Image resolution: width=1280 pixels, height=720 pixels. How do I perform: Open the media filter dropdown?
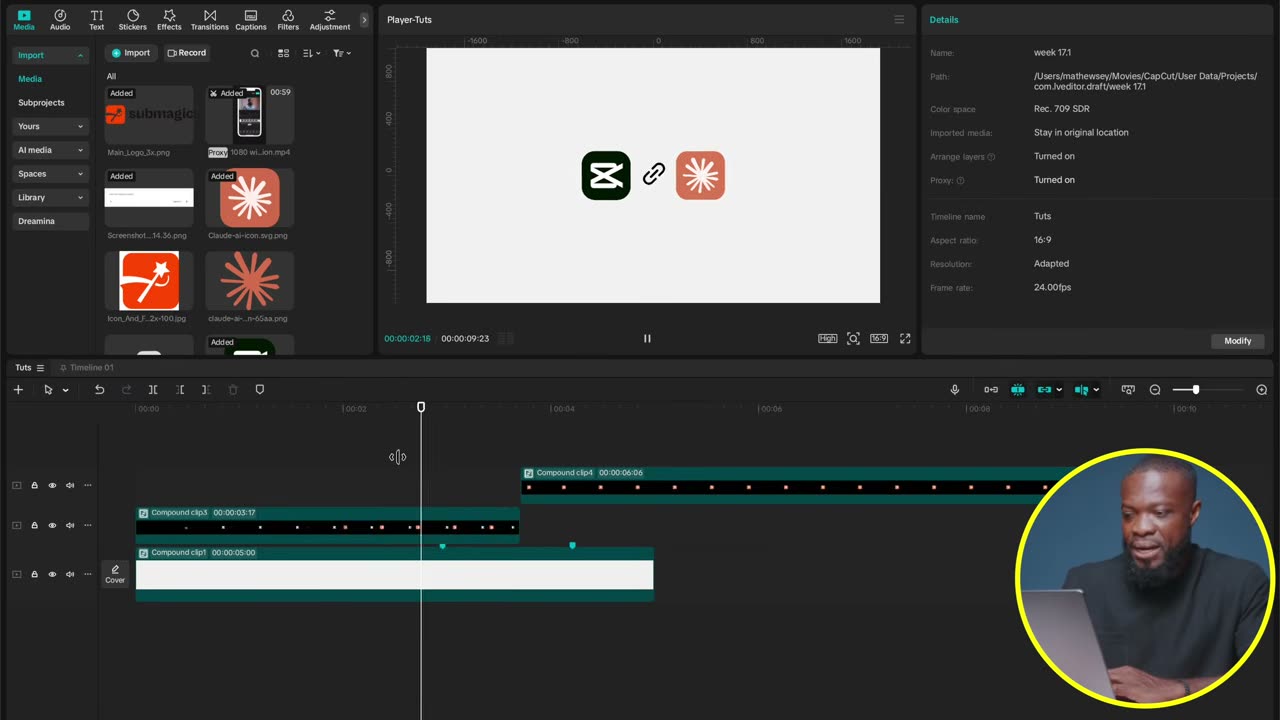coord(341,53)
